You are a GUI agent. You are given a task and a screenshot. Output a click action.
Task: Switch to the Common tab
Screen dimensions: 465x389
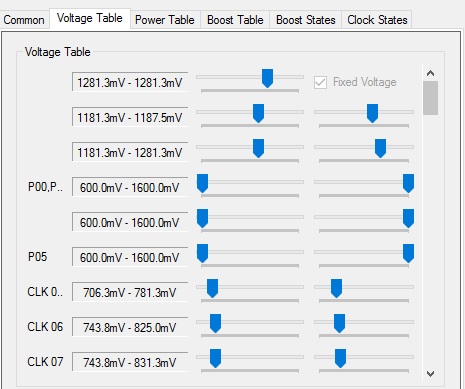tap(24, 20)
